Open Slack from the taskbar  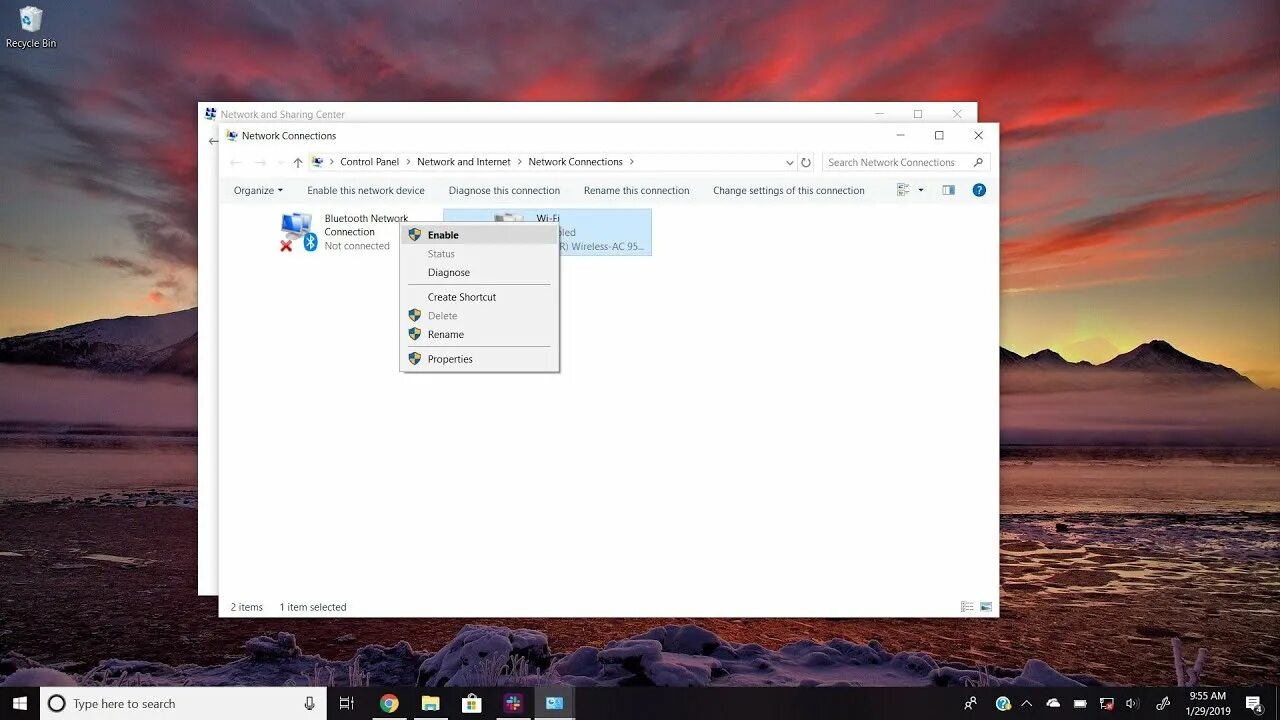[513, 703]
